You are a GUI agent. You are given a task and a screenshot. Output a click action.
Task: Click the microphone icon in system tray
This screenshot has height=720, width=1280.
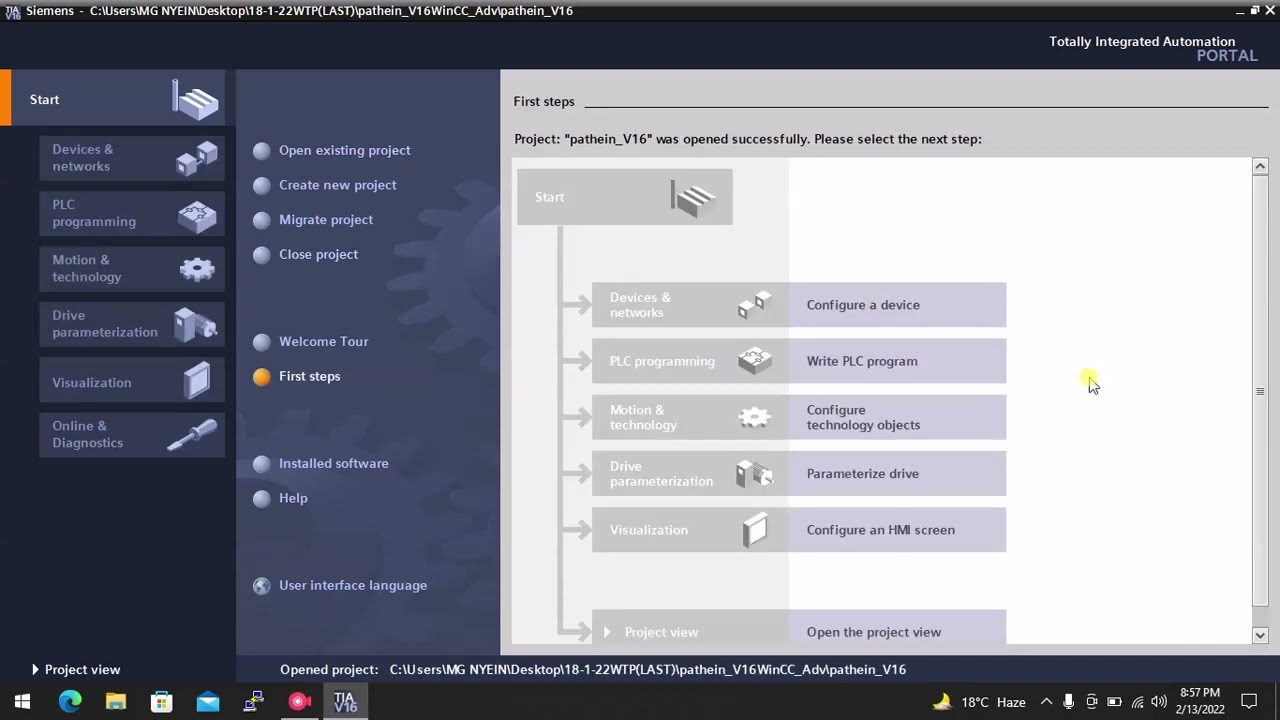[1069, 702]
